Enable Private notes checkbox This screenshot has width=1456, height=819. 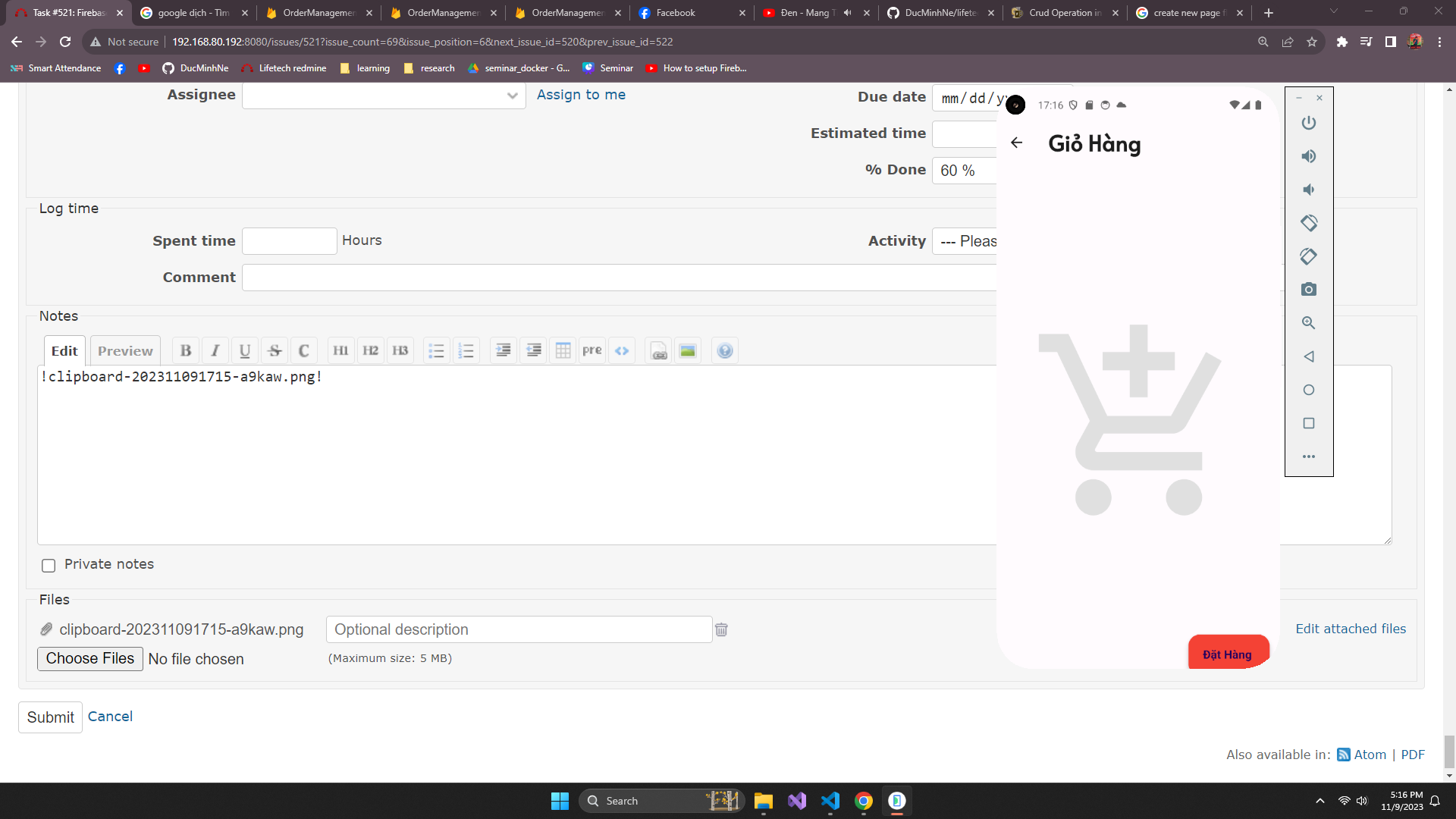49,566
